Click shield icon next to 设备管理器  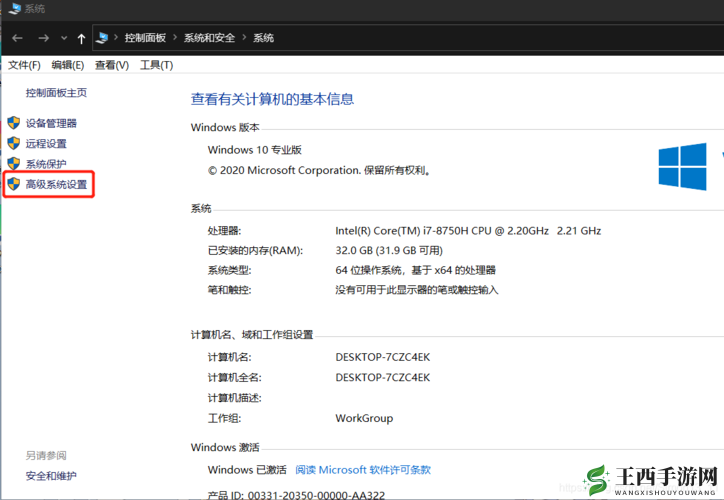(14, 123)
